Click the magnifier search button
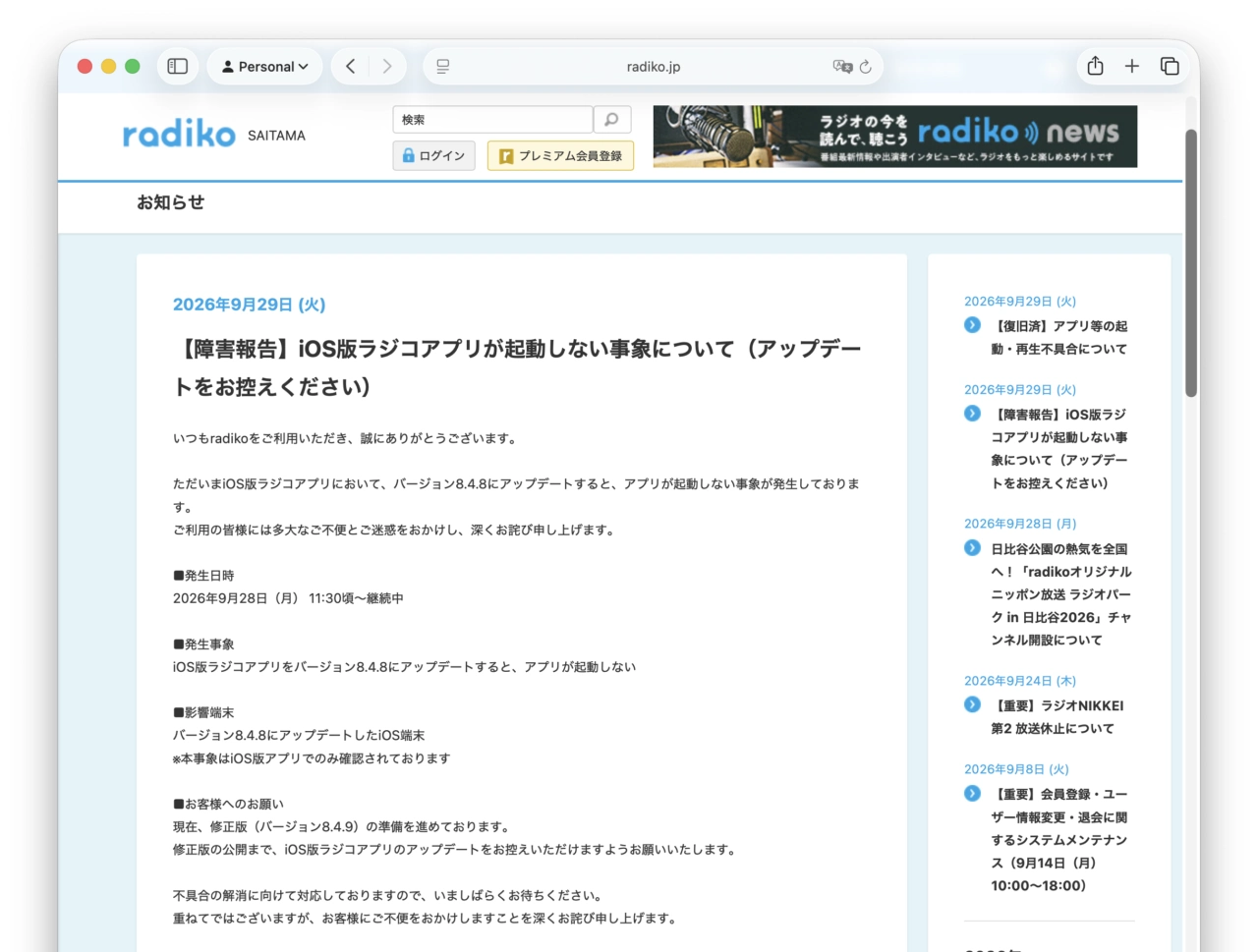 point(611,120)
